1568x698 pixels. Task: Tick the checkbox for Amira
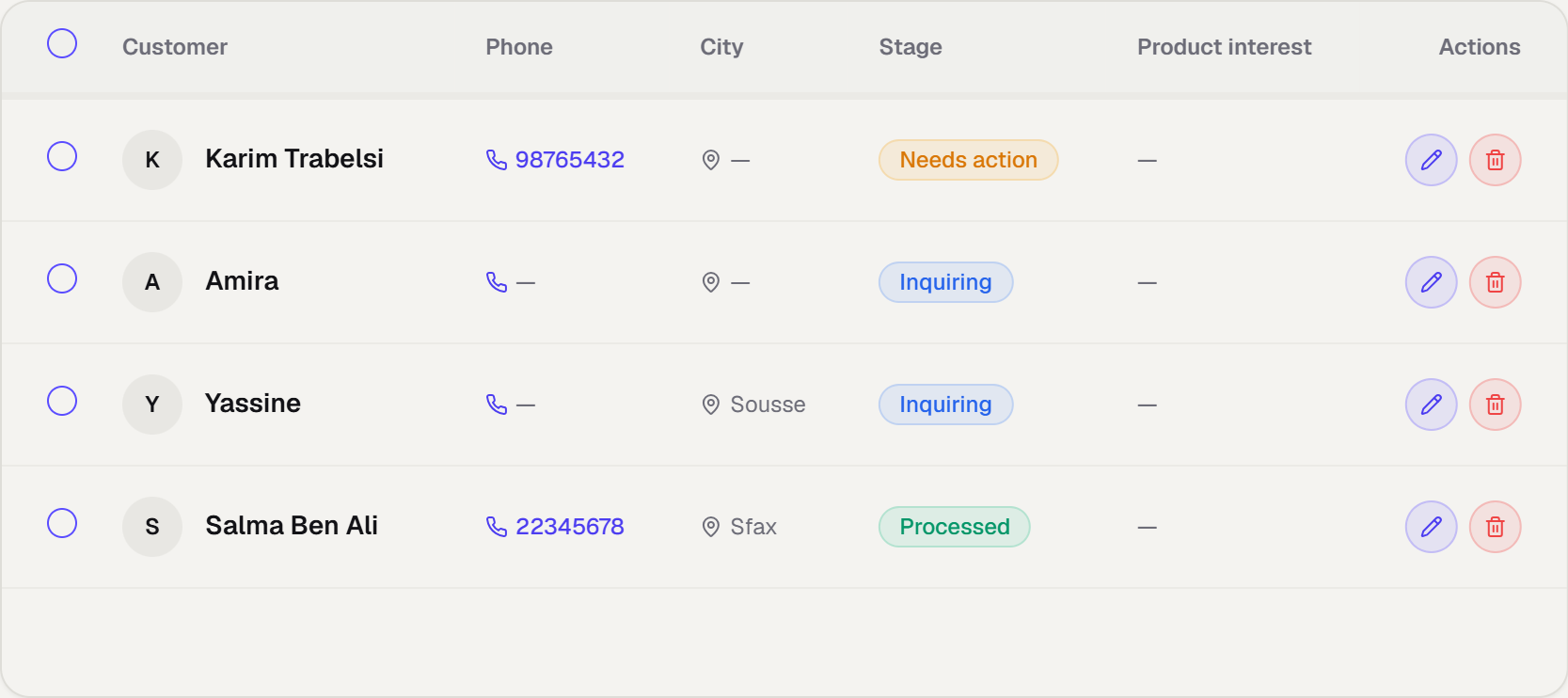coord(62,278)
